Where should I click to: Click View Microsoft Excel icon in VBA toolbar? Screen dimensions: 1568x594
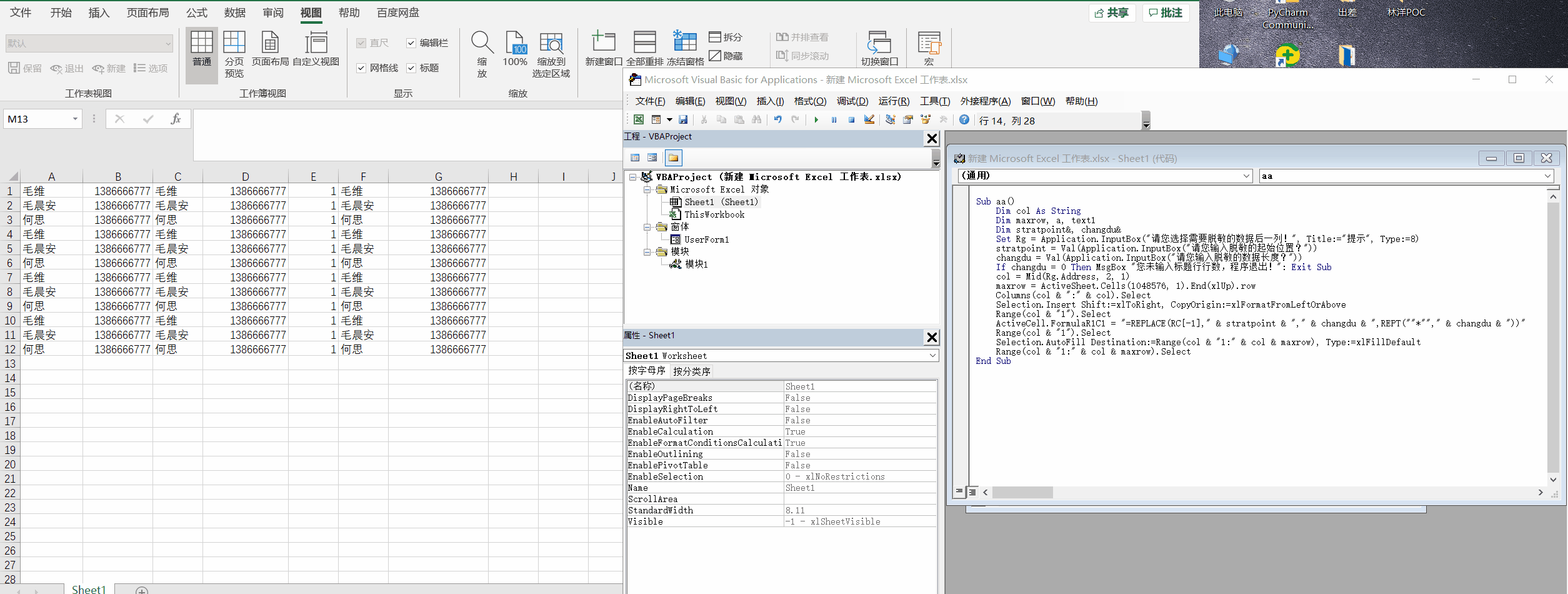click(638, 119)
